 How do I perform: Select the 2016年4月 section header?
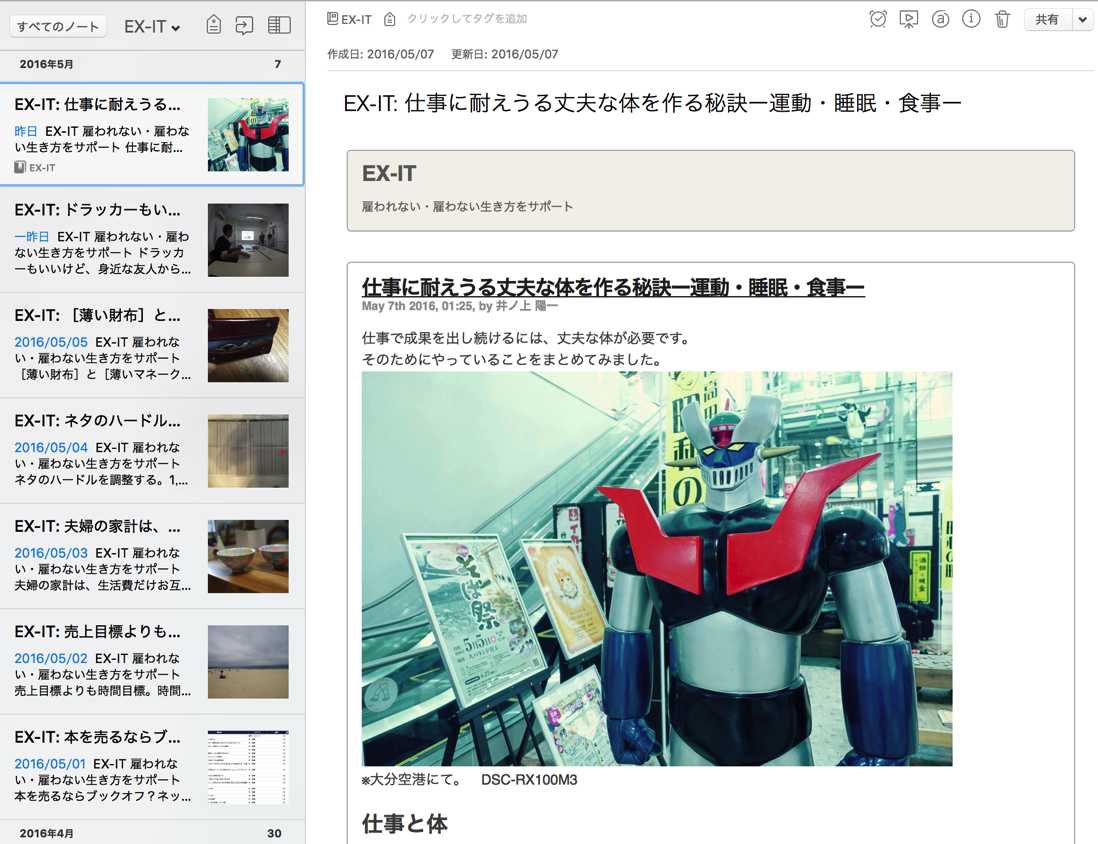pyautogui.click(x=152, y=833)
